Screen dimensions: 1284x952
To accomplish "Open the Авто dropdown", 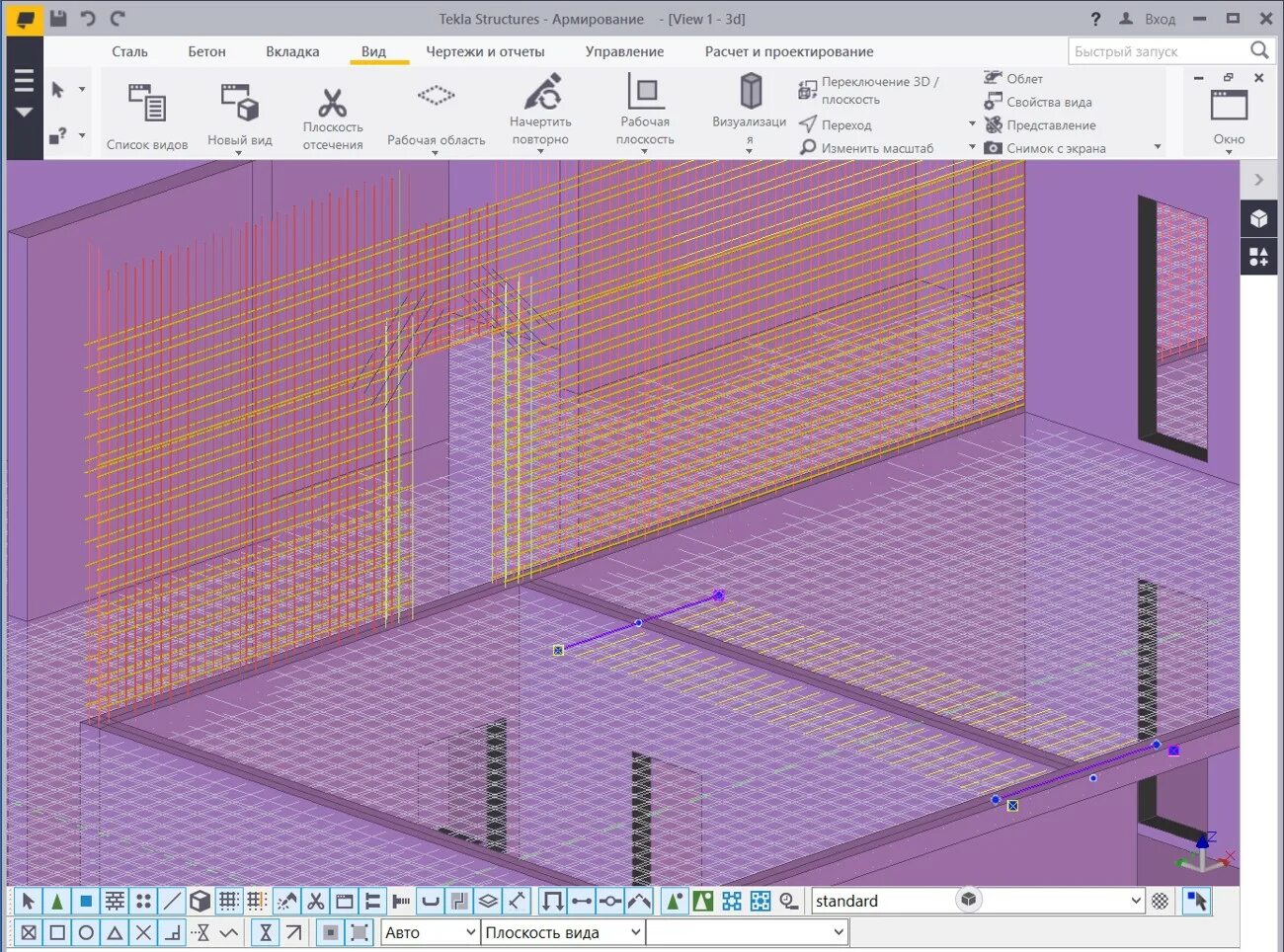I will [428, 932].
